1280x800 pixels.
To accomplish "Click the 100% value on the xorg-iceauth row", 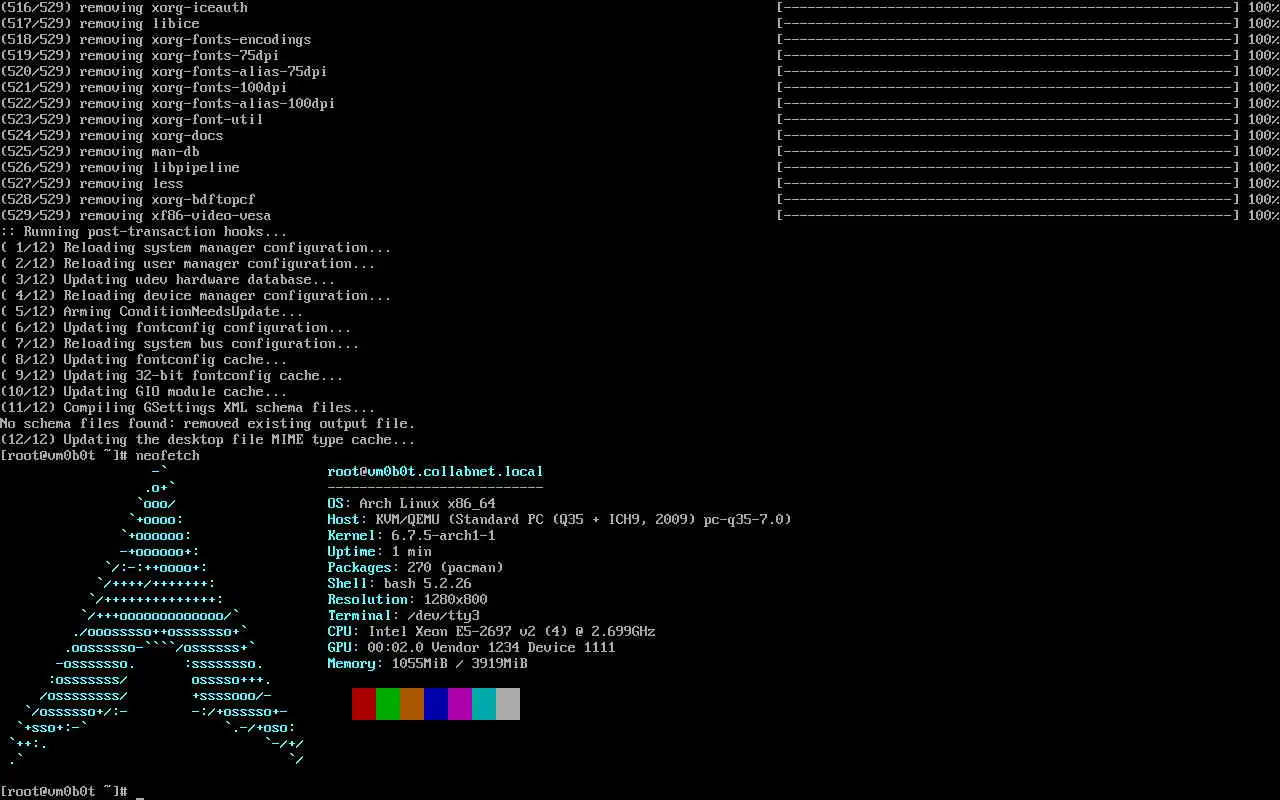I will click(1264, 8).
